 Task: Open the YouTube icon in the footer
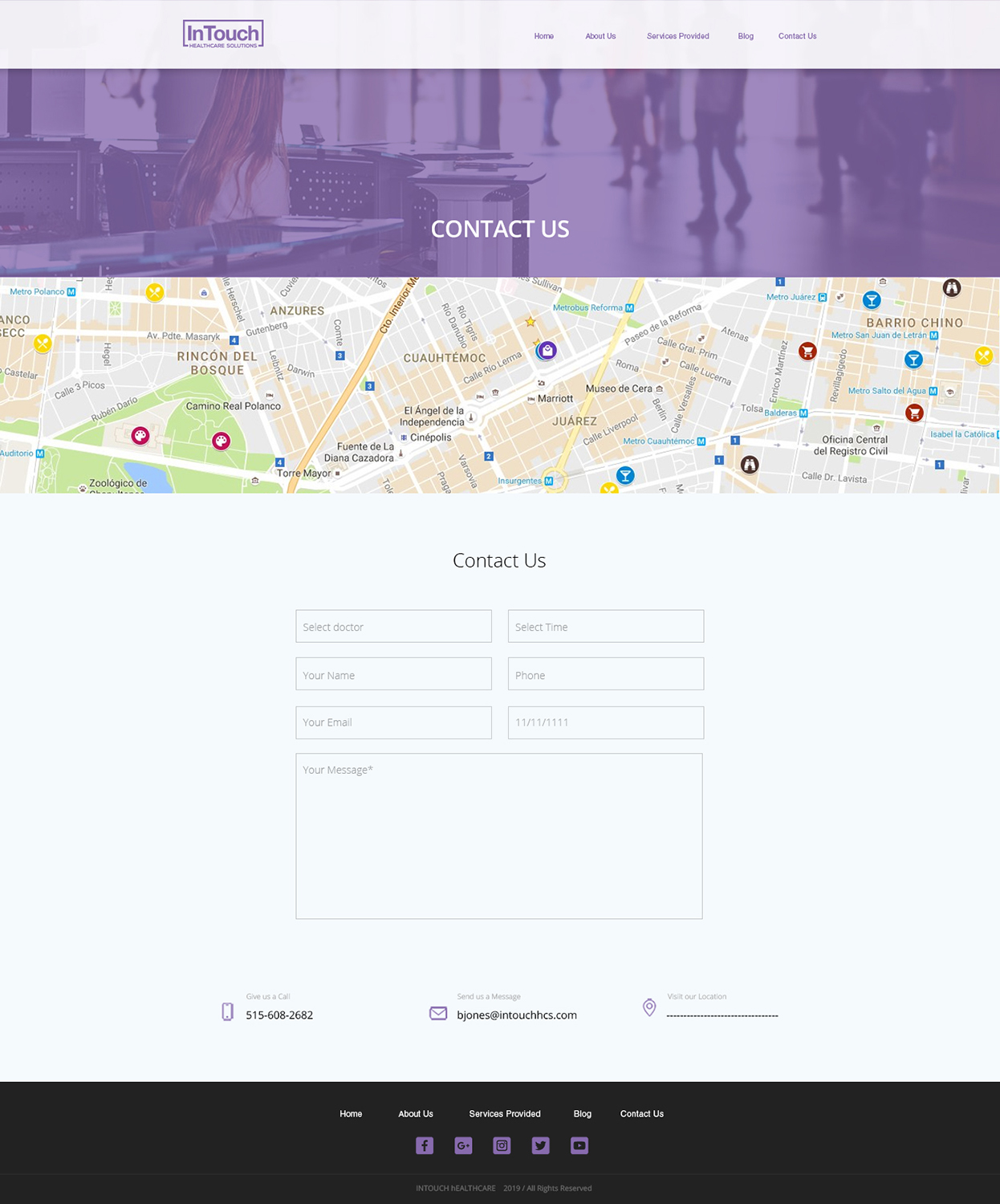(579, 1145)
